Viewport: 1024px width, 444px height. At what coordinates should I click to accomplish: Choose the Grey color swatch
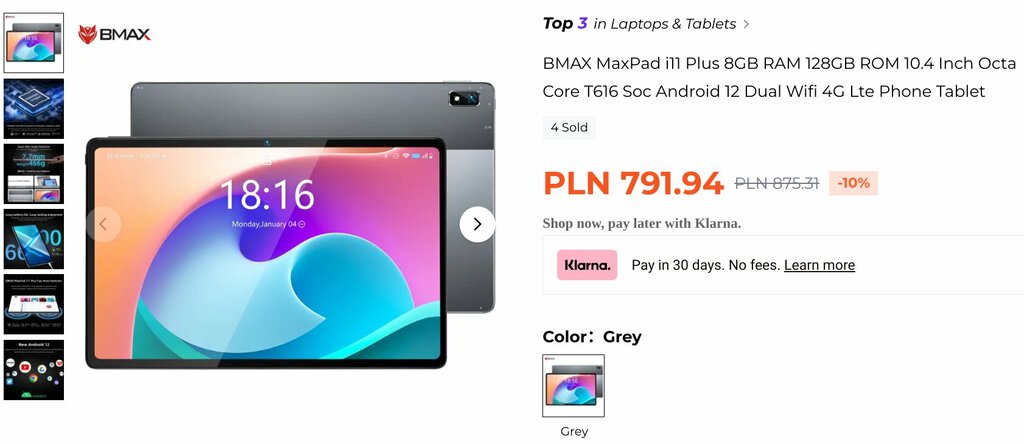coord(573,386)
